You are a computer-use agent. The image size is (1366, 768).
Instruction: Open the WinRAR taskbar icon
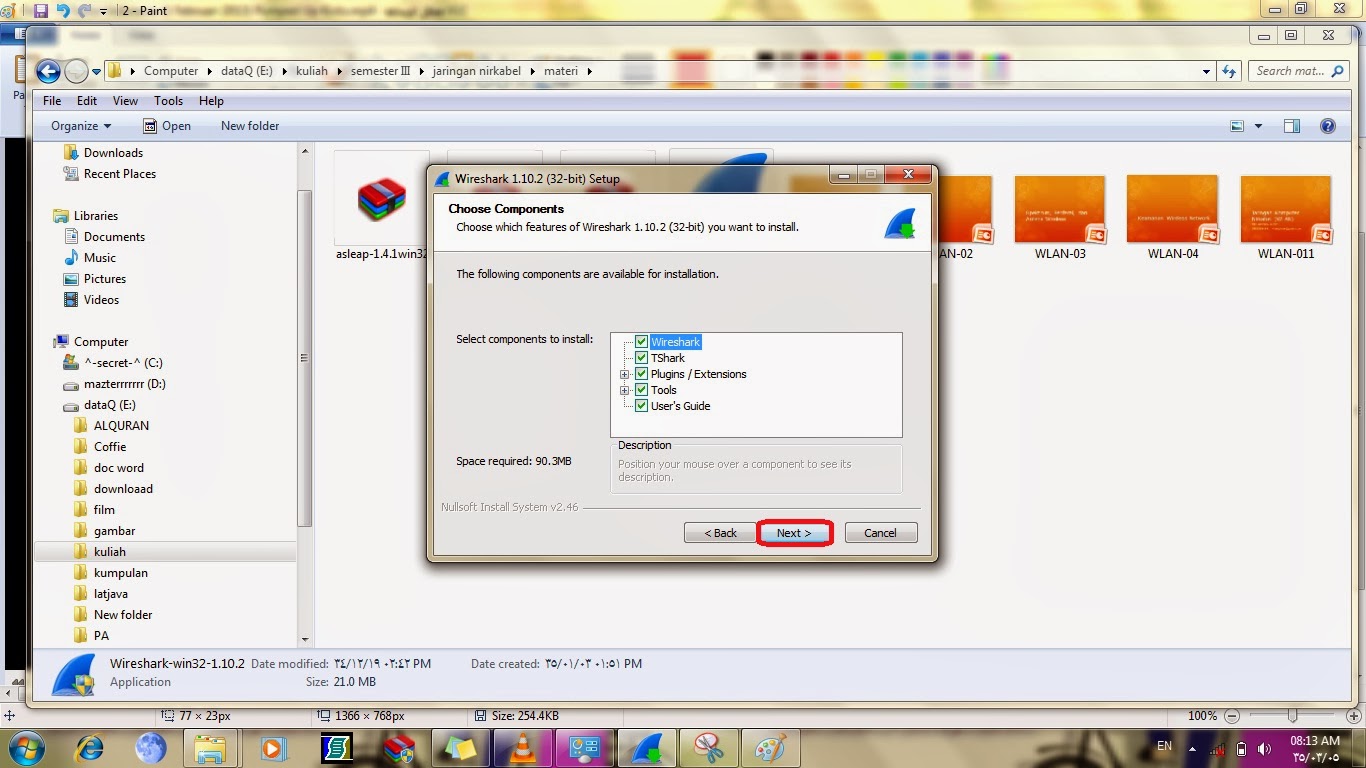400,749
